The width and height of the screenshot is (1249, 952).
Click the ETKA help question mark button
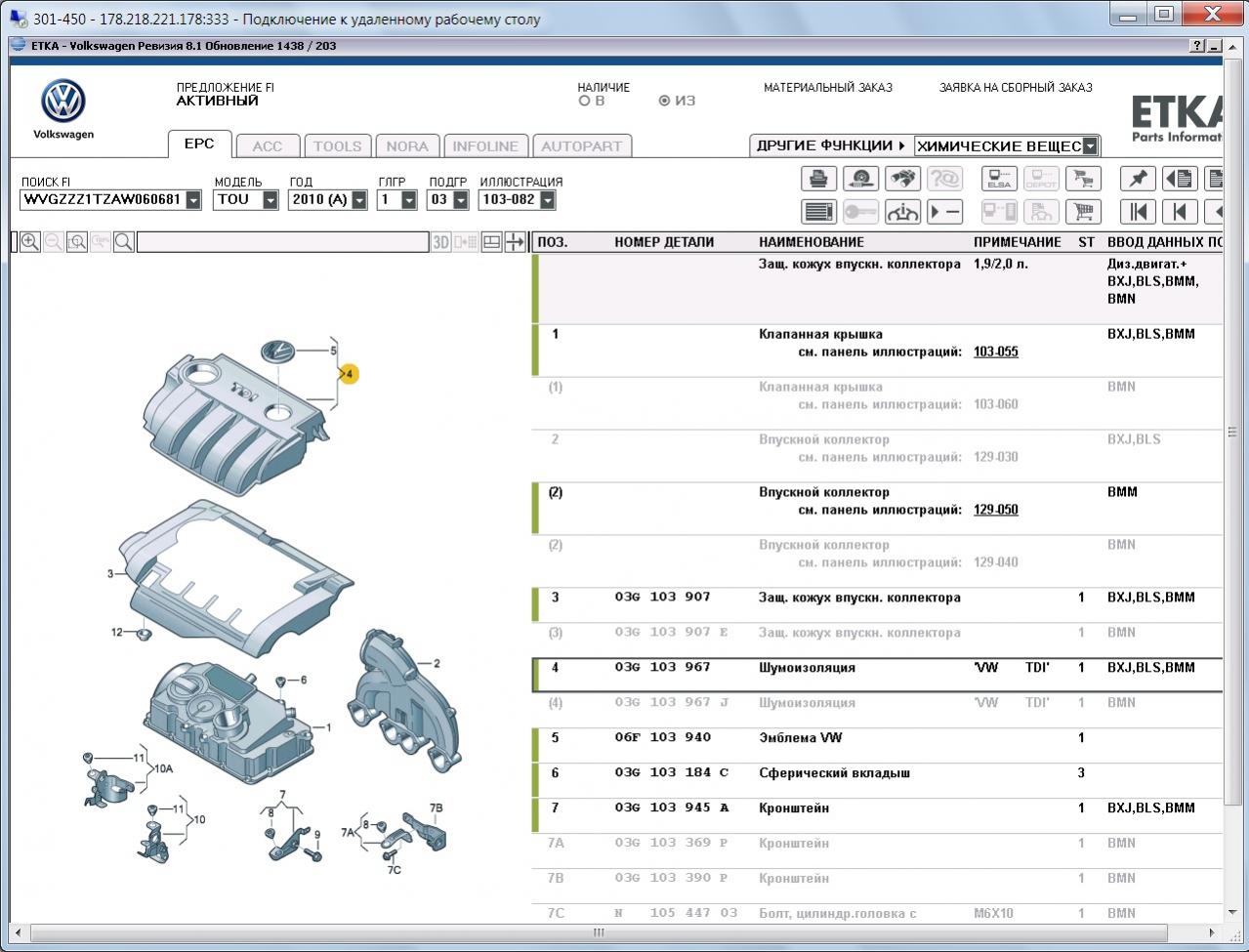coord(1197,46)
